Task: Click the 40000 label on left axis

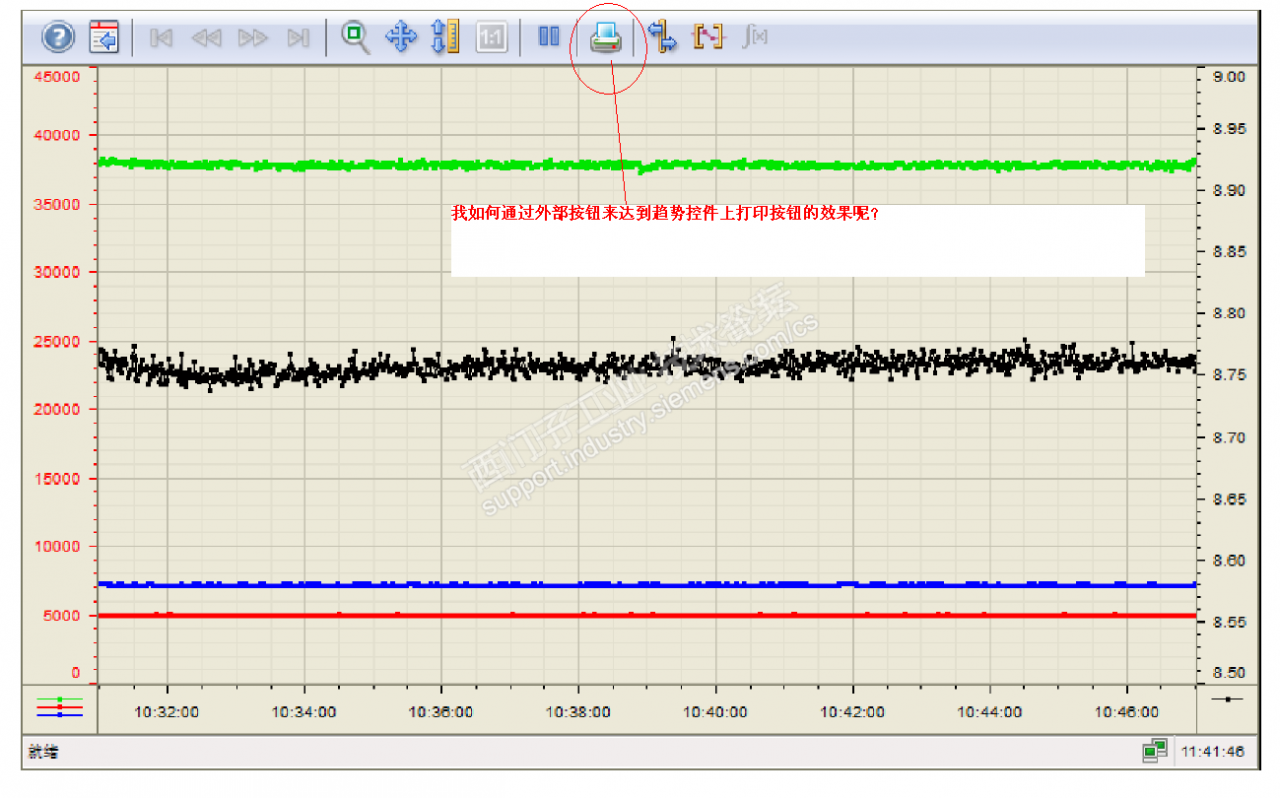Action: [57, 135]
